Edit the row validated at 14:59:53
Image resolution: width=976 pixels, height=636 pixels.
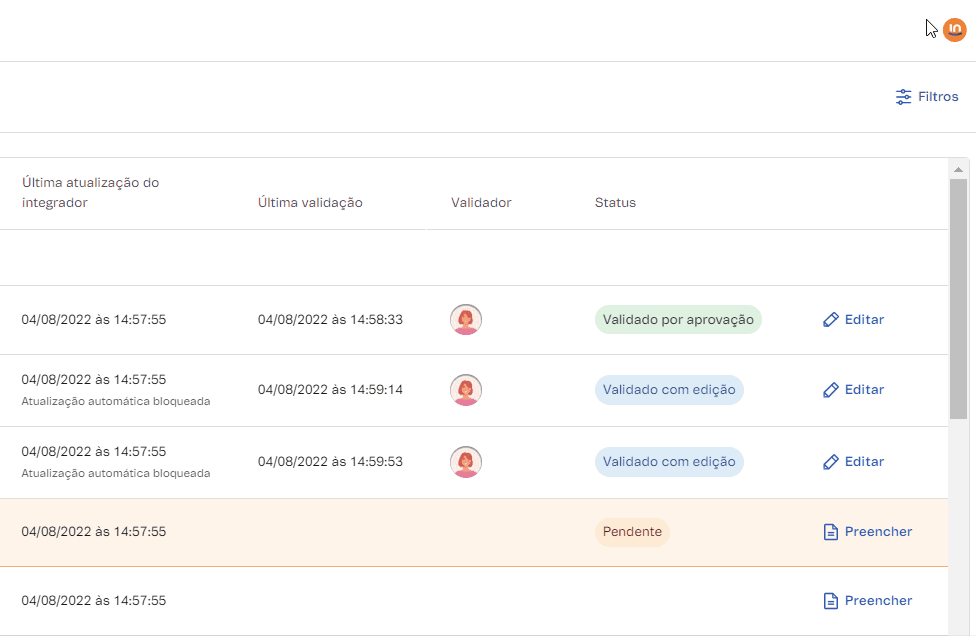(x=853, y=462)
